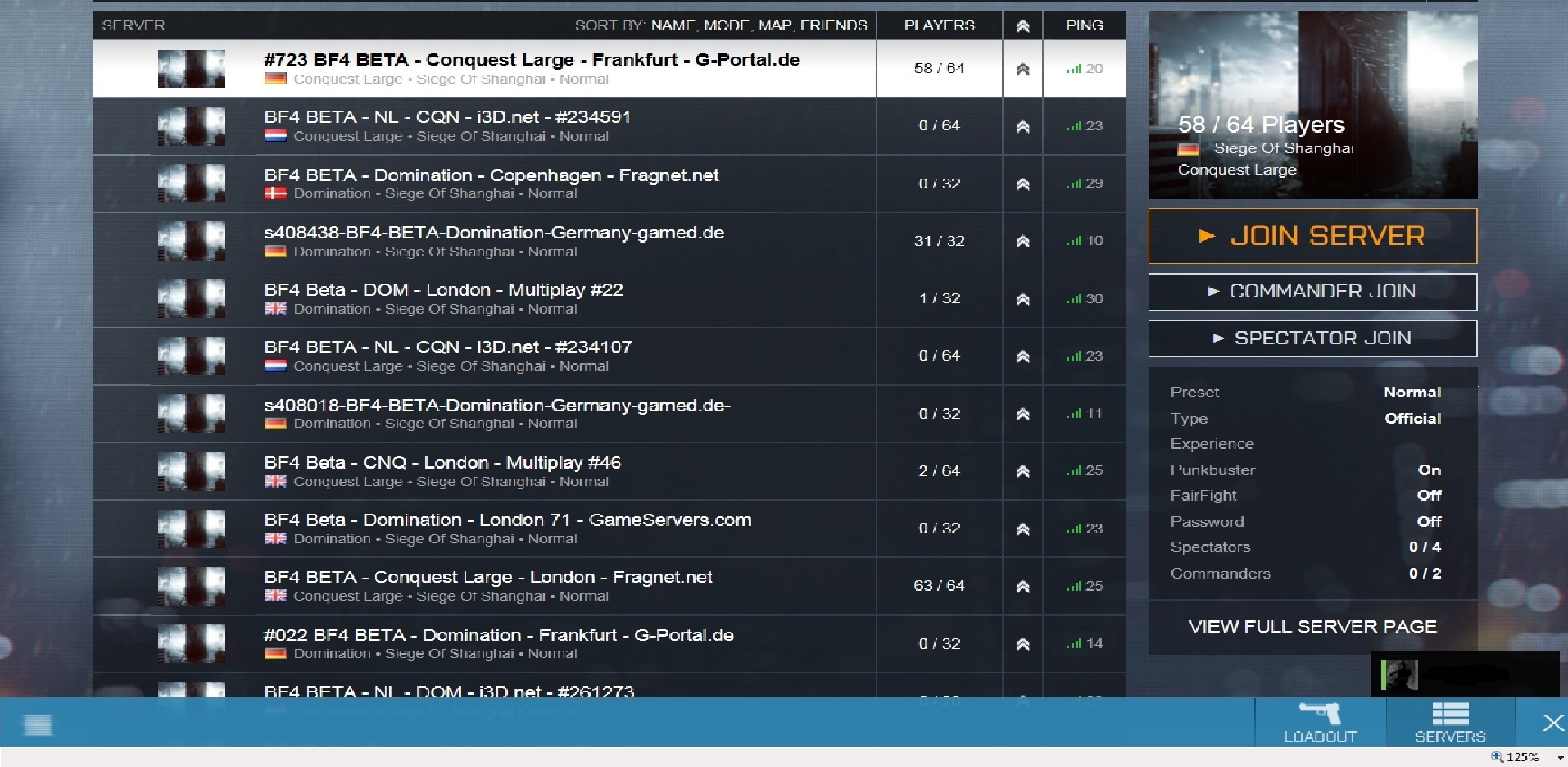Click UK flag in Multiplay #22 row
Image resolution: width=1568 pixels, height=767 pixels.
[275, 309]
